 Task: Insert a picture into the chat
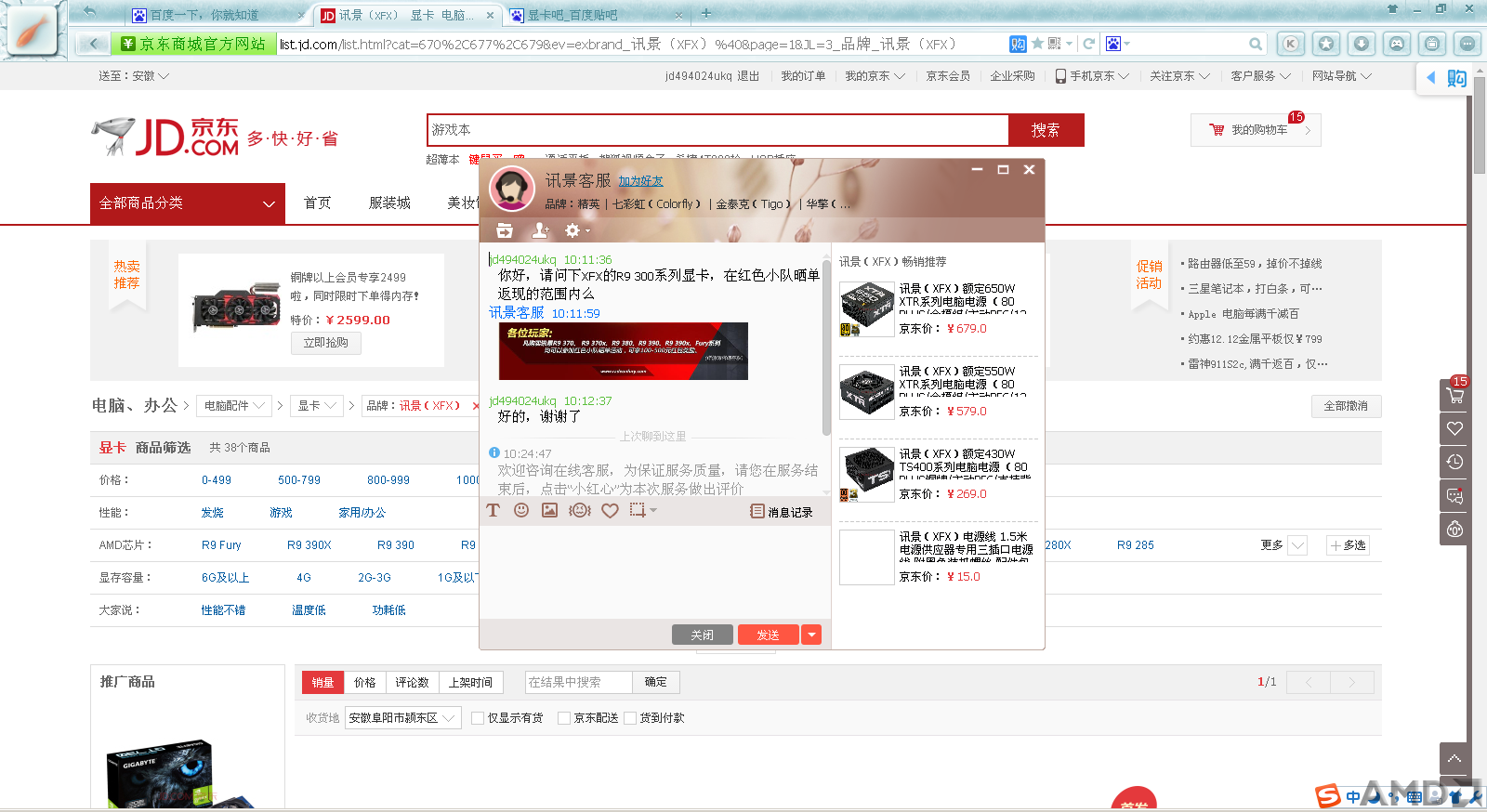550,510
